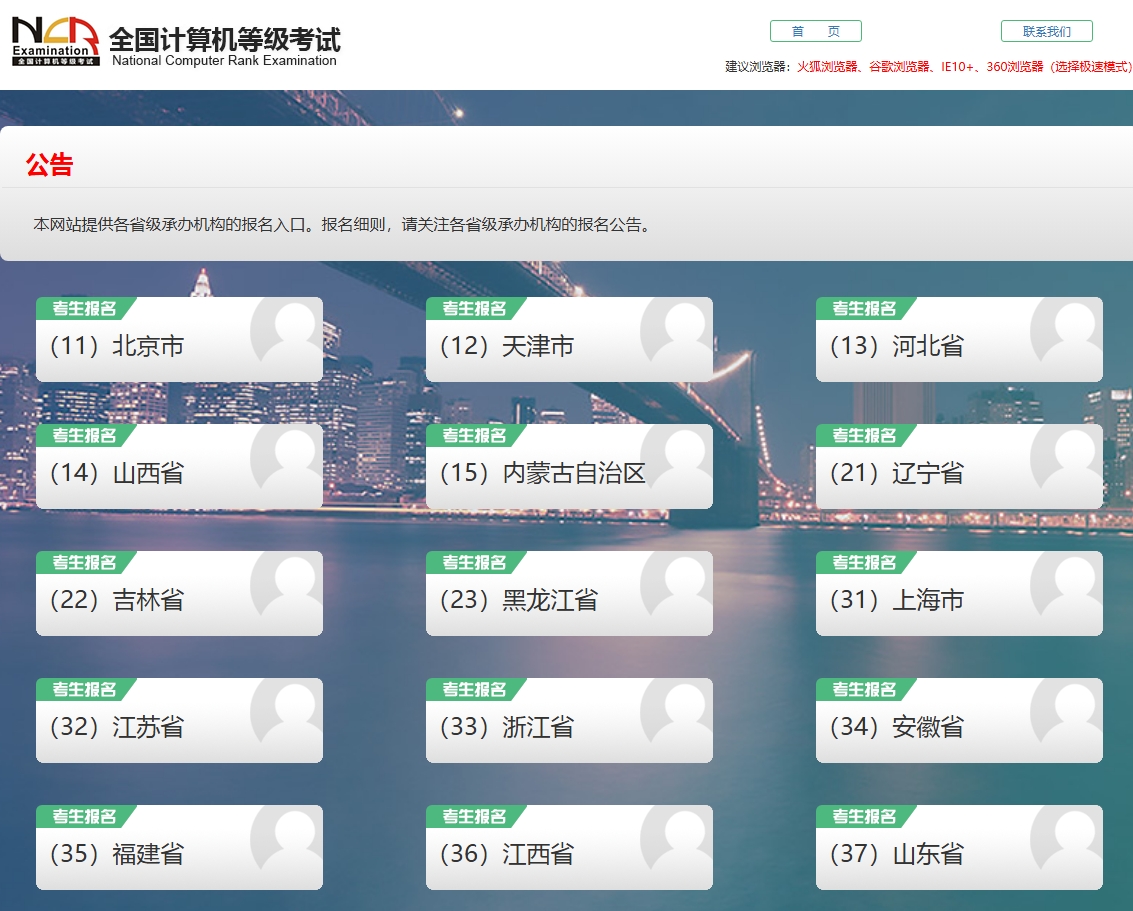This screenshot has width=1133, height=911.
Task: Click the avatar icon on the 天津市 card
Action: pos(679,330)
